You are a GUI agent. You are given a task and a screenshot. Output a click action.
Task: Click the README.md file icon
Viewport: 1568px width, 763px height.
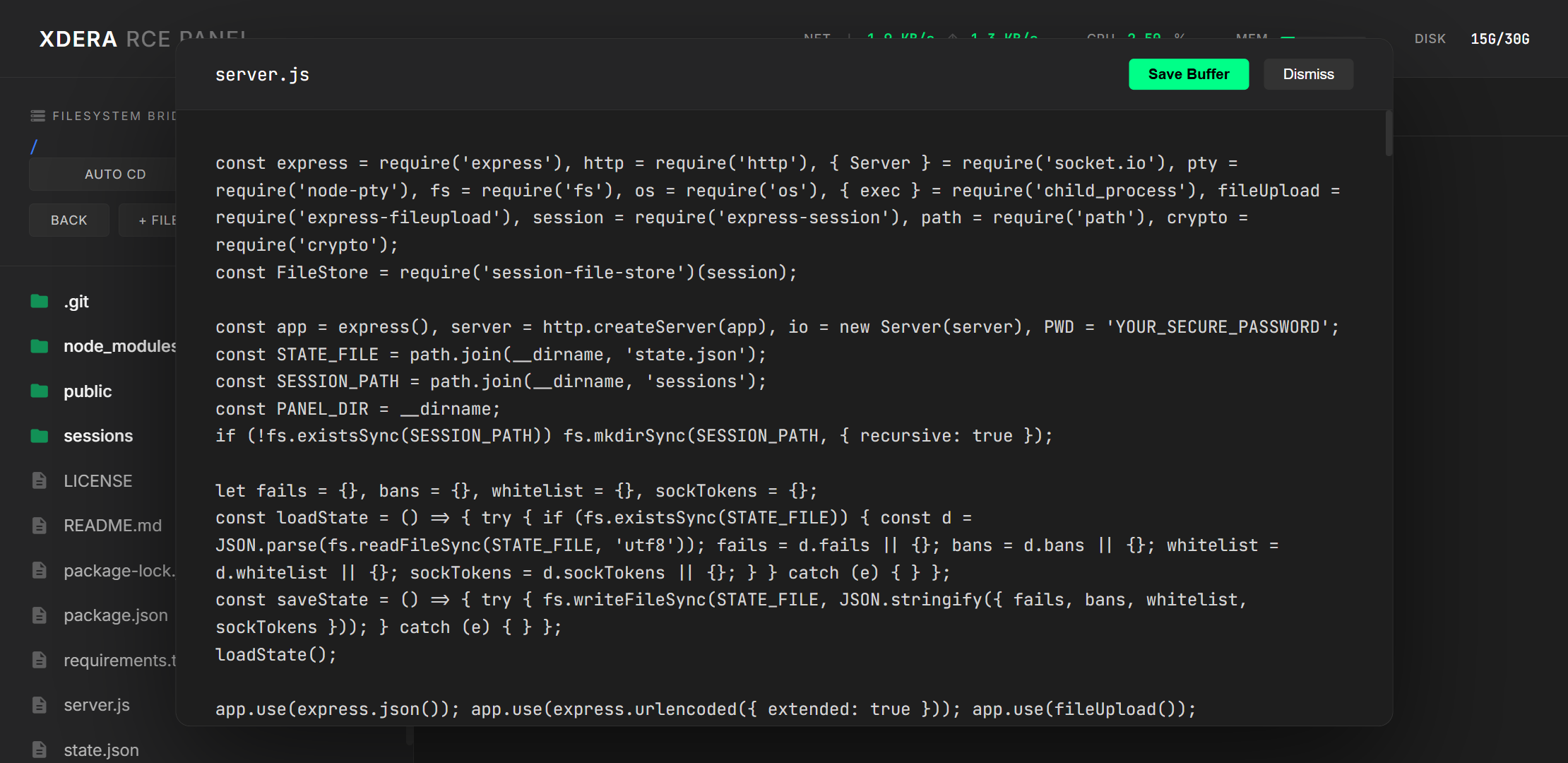point(40,526)
